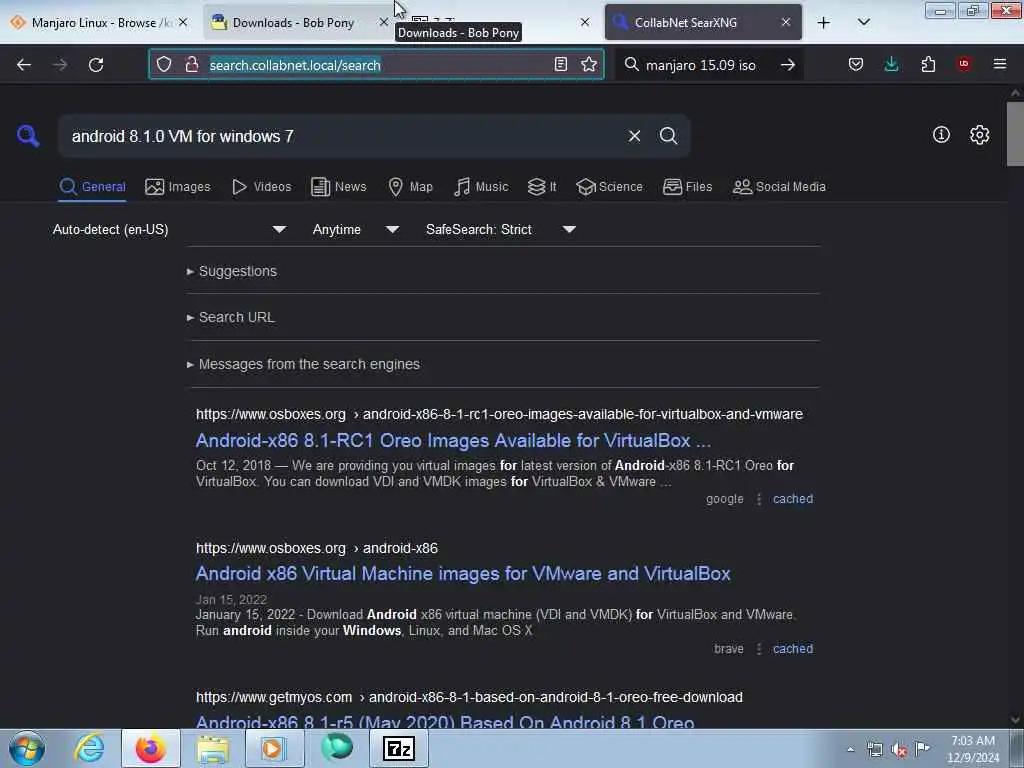Expand Messages from the search engines
This screenshot has width=1024, height=768.
click(304, 364)
